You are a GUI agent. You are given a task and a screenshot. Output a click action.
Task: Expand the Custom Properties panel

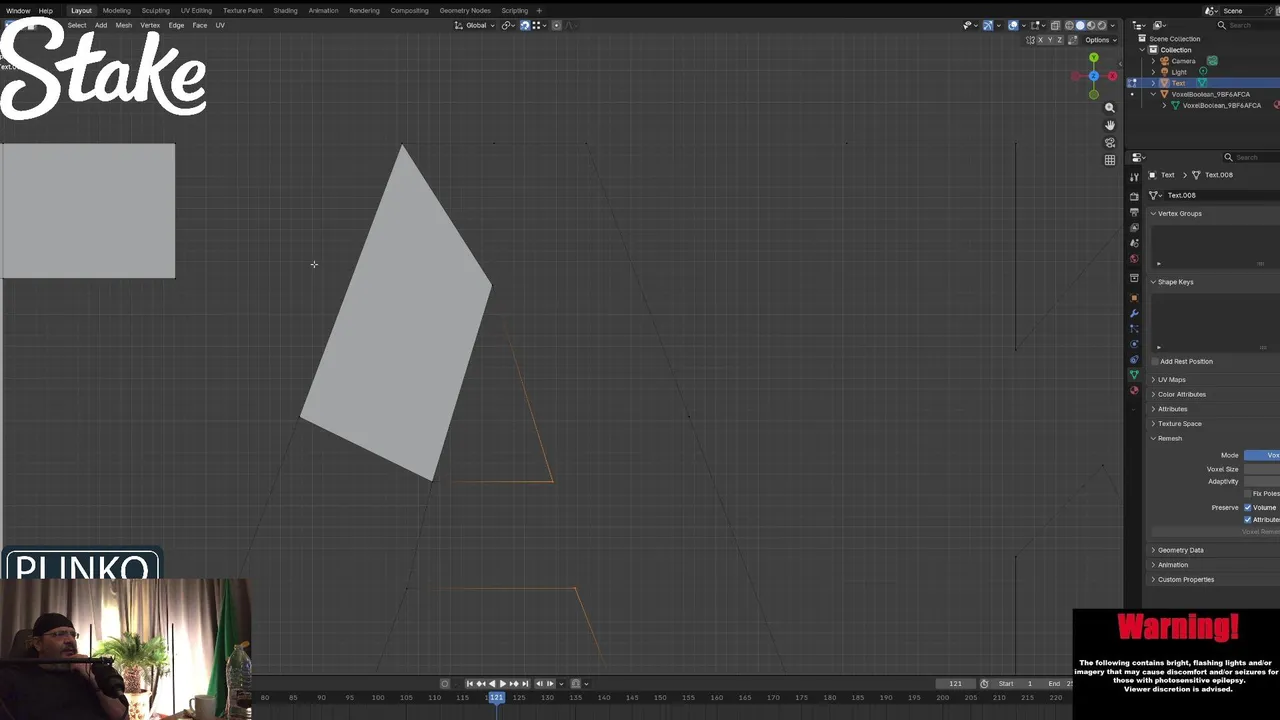click(x=1184, y=579)
